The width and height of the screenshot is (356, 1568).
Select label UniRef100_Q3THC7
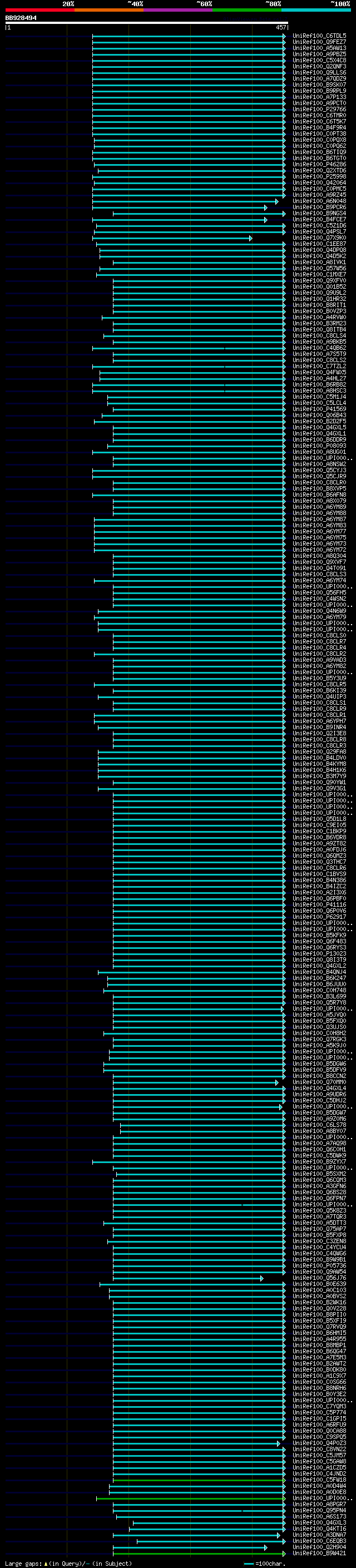pos(319,862)
